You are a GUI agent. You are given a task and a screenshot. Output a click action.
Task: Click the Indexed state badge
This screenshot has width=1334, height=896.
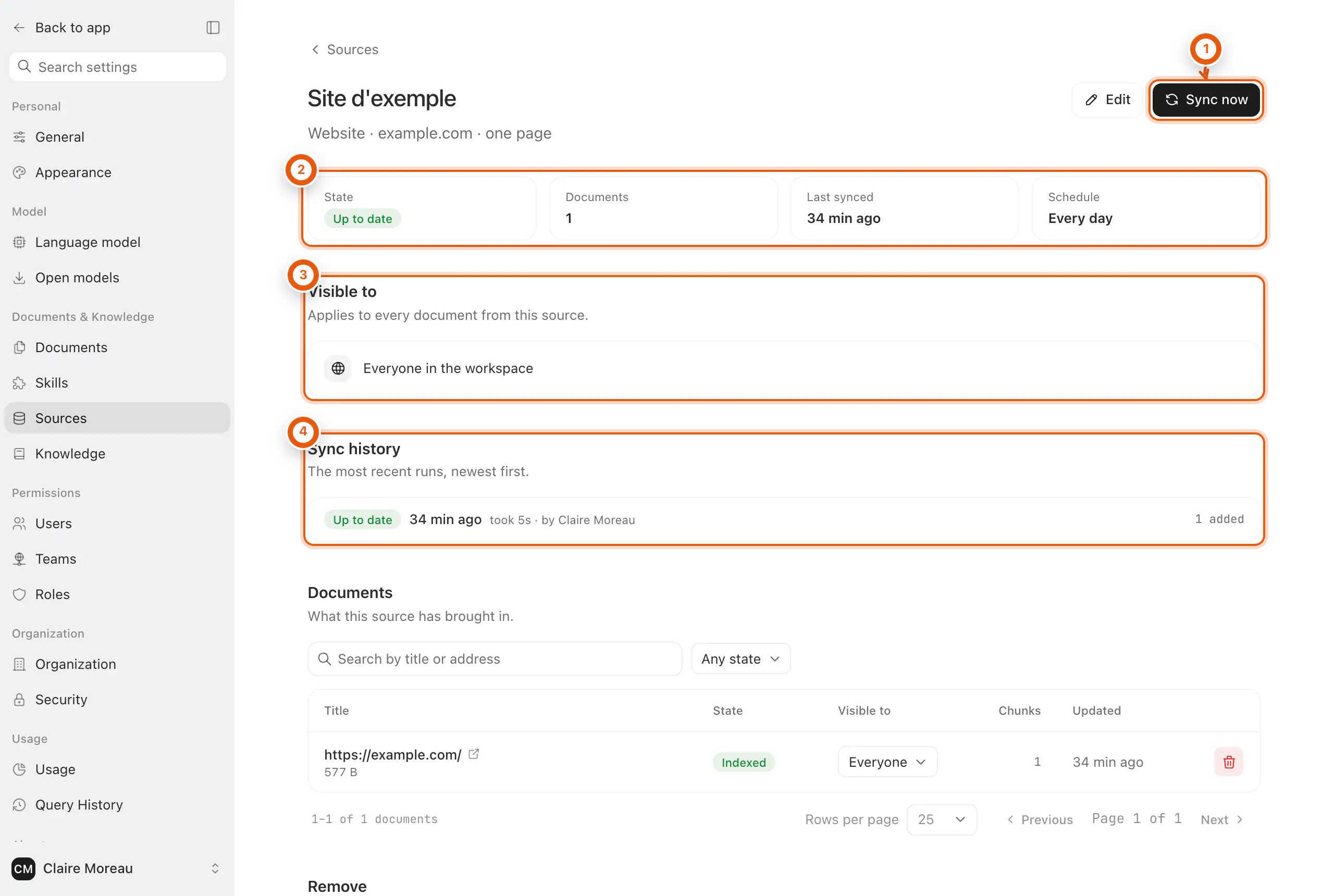coord(743,762)
